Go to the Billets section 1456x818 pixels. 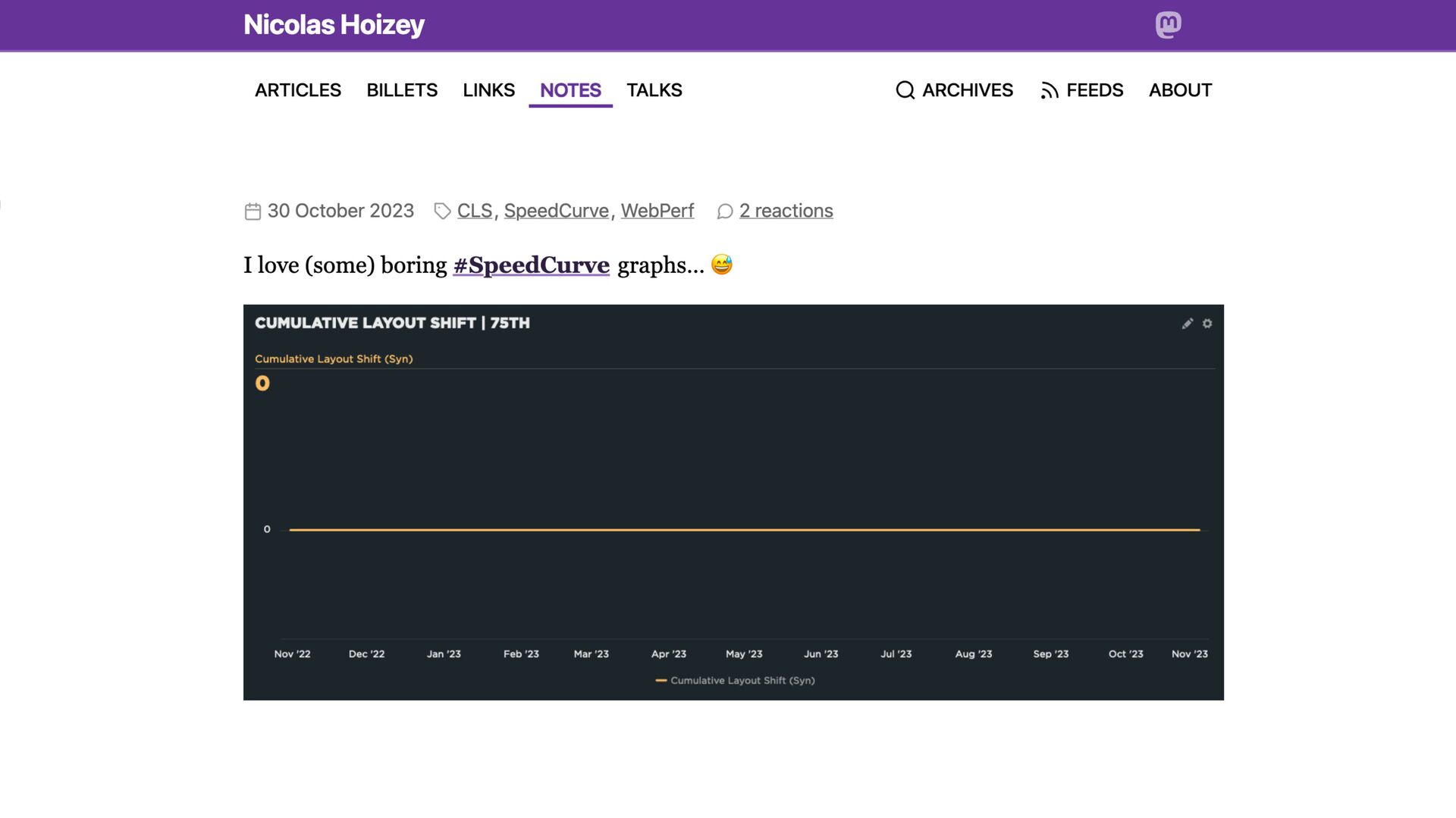tap(402, 90)
